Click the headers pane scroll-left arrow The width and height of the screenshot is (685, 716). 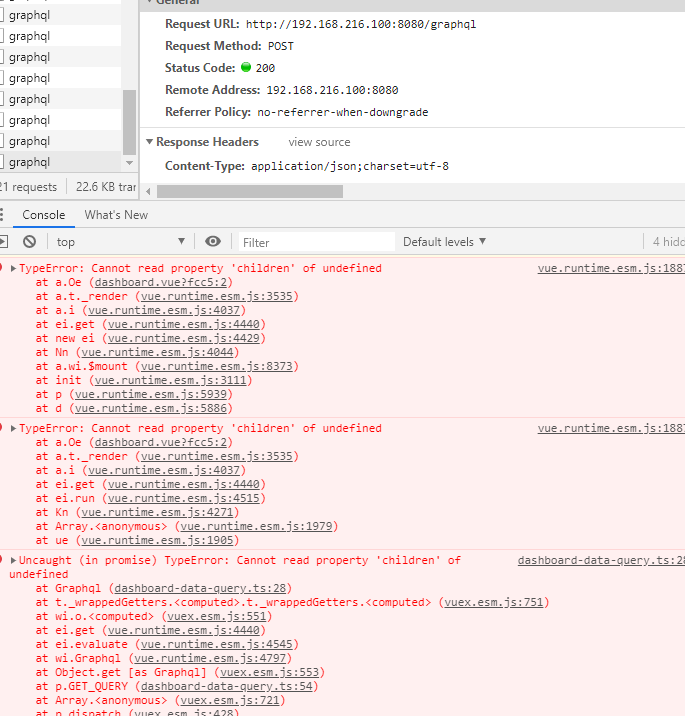tap(148, 191)
